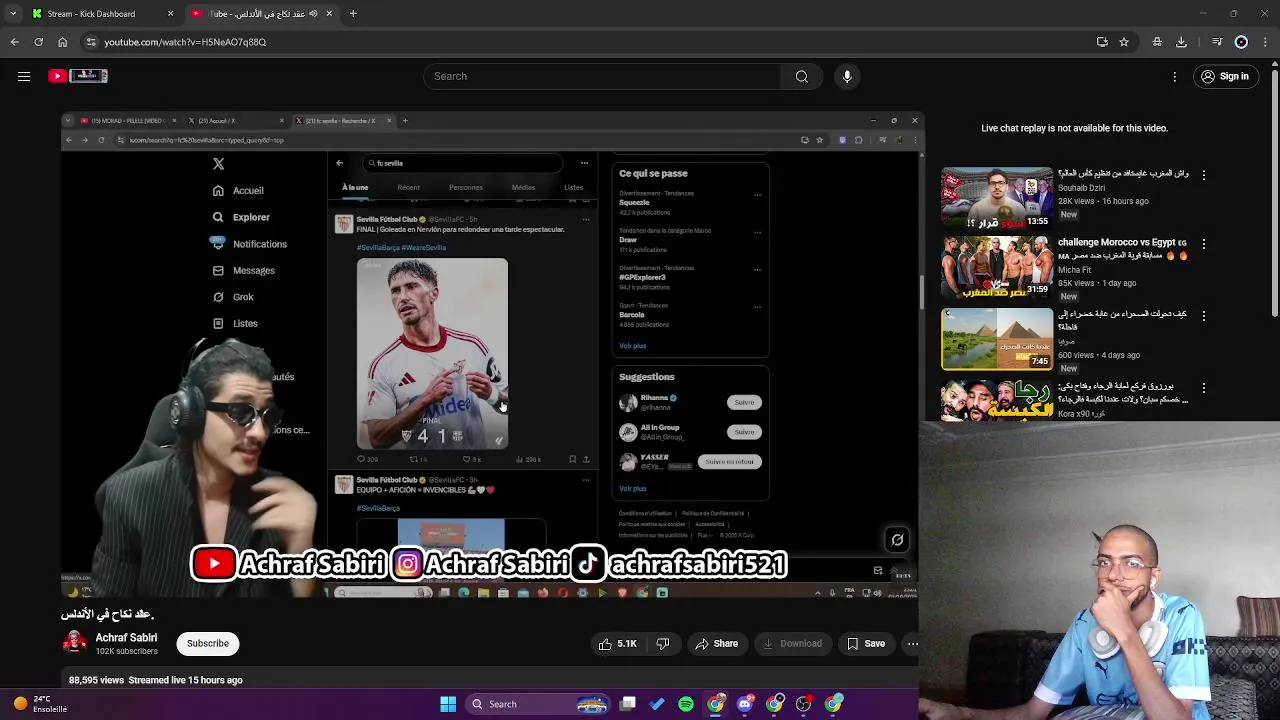Reload the YouTube page
Image resolution: width=1280 pixels, height=720 pixels.
point(38,42)
